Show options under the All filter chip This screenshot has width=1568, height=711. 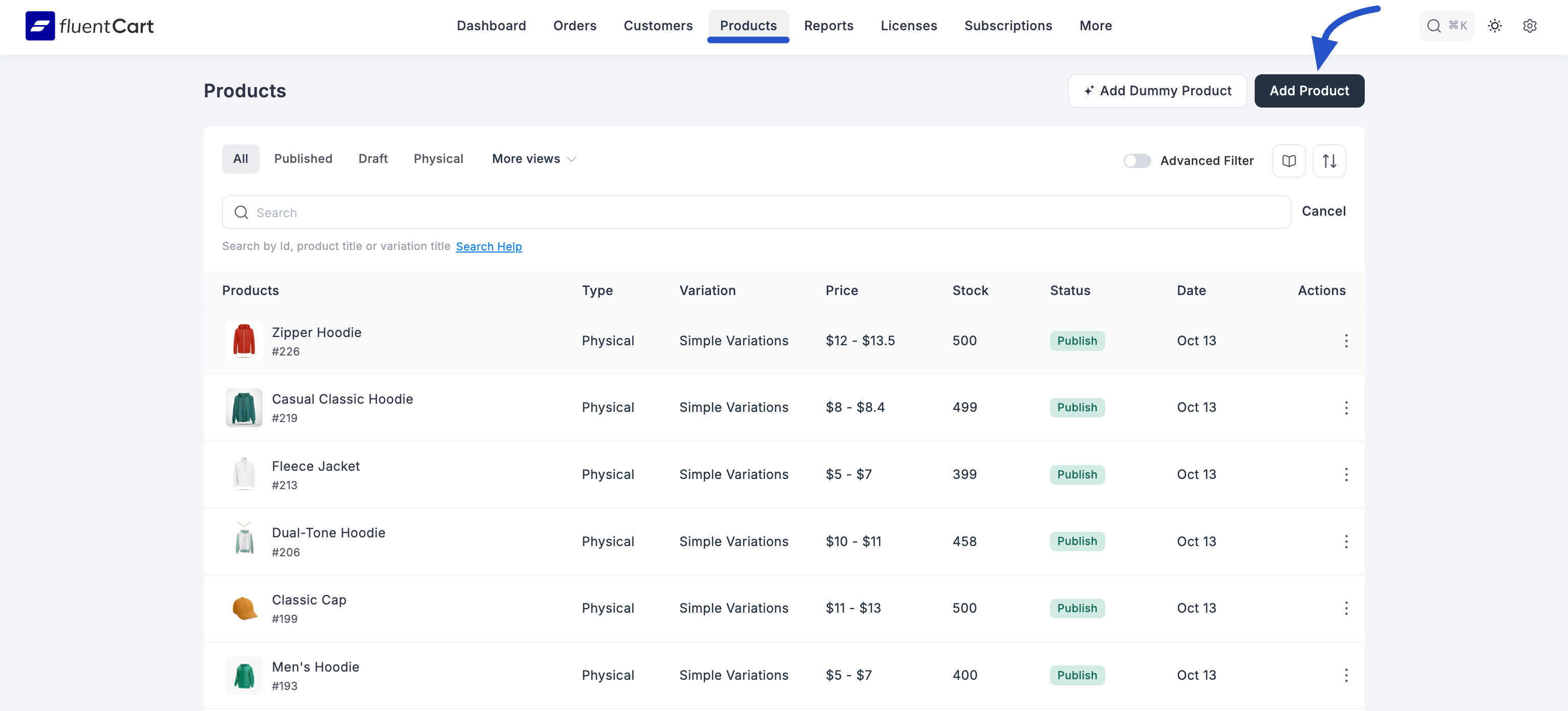click(241, 158)
